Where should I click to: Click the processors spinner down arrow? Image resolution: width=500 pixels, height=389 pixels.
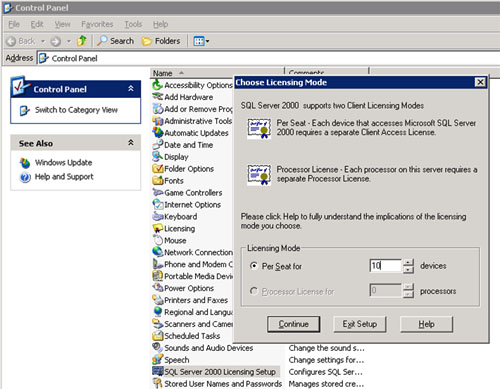408,294
